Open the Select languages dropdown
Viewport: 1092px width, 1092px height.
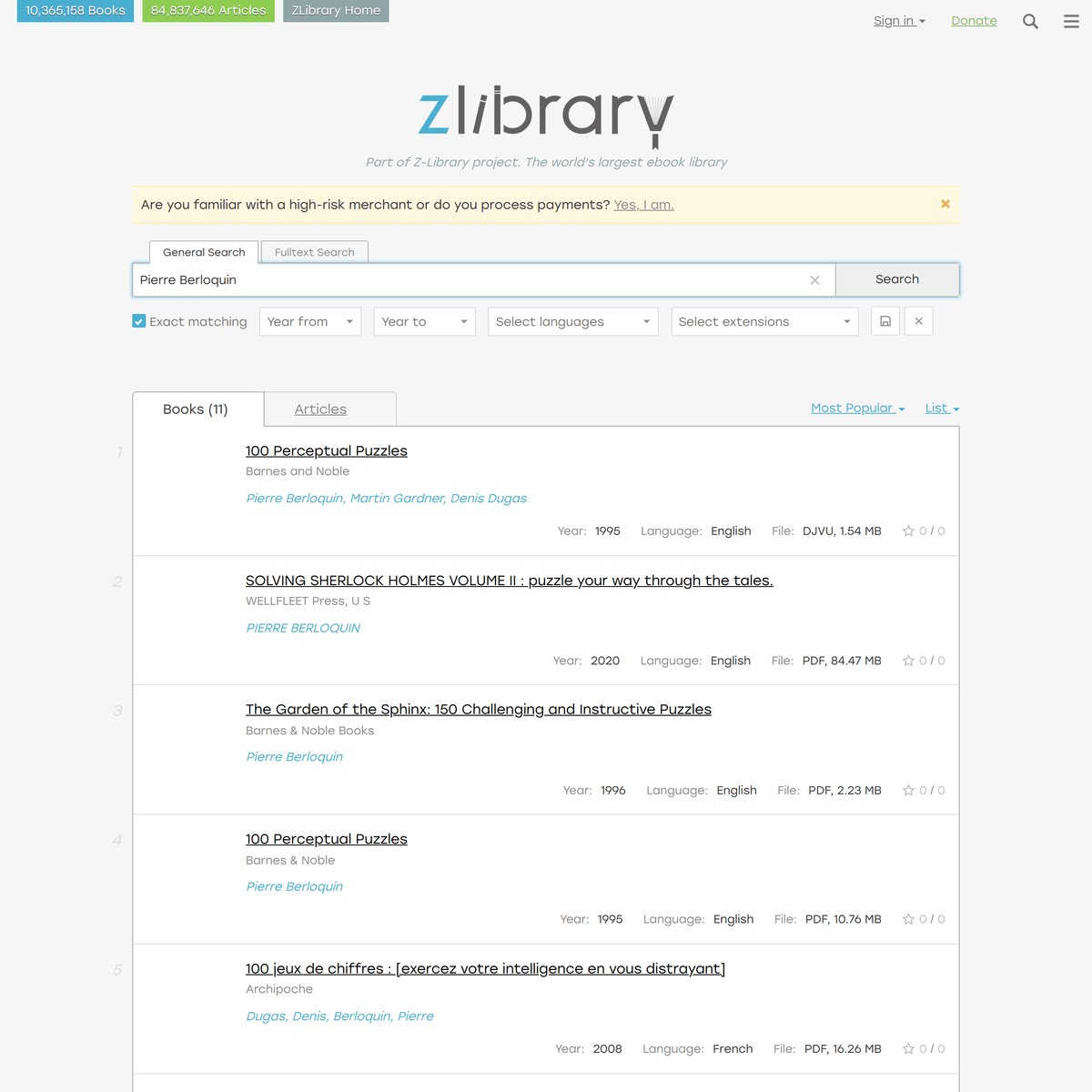(x=571, y=321)
